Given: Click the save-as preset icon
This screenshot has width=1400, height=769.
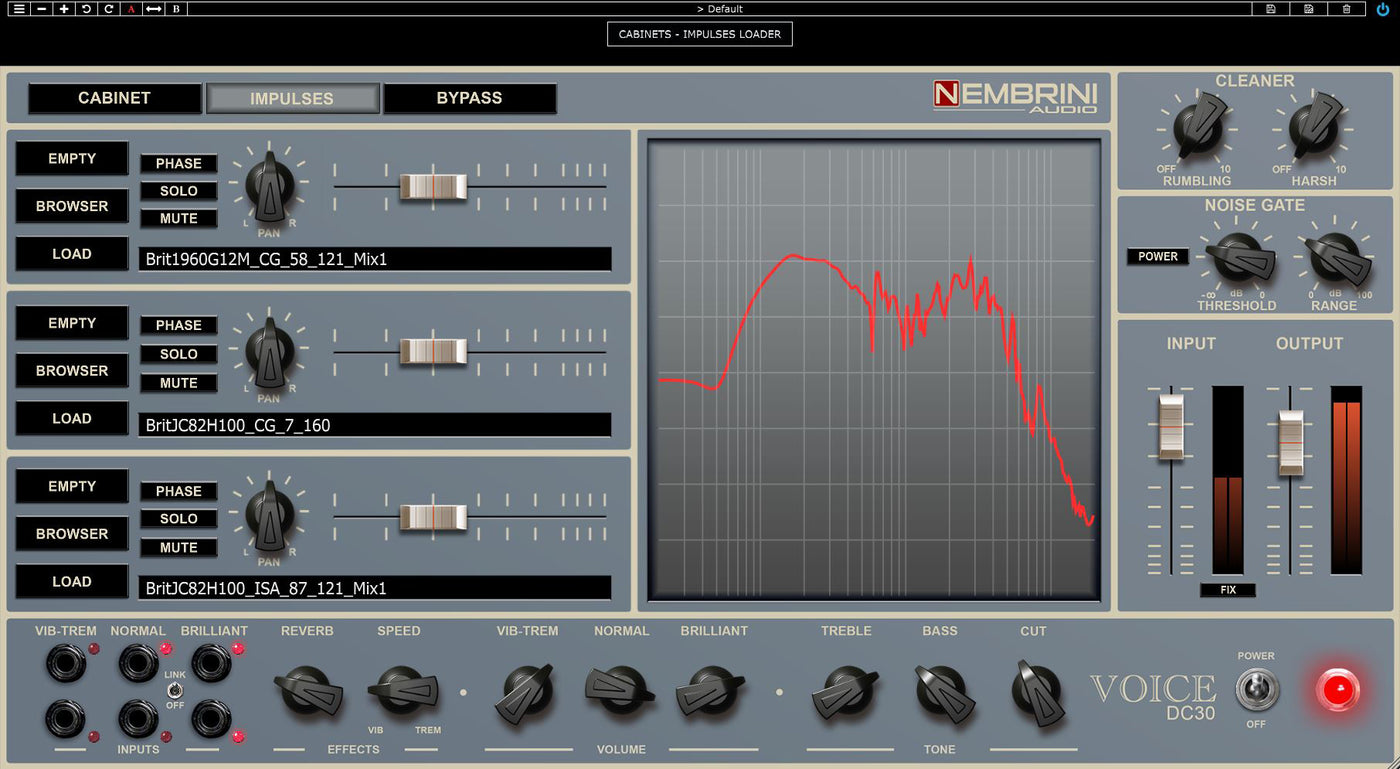Looking at the screenshot, I should [1309, 9].
